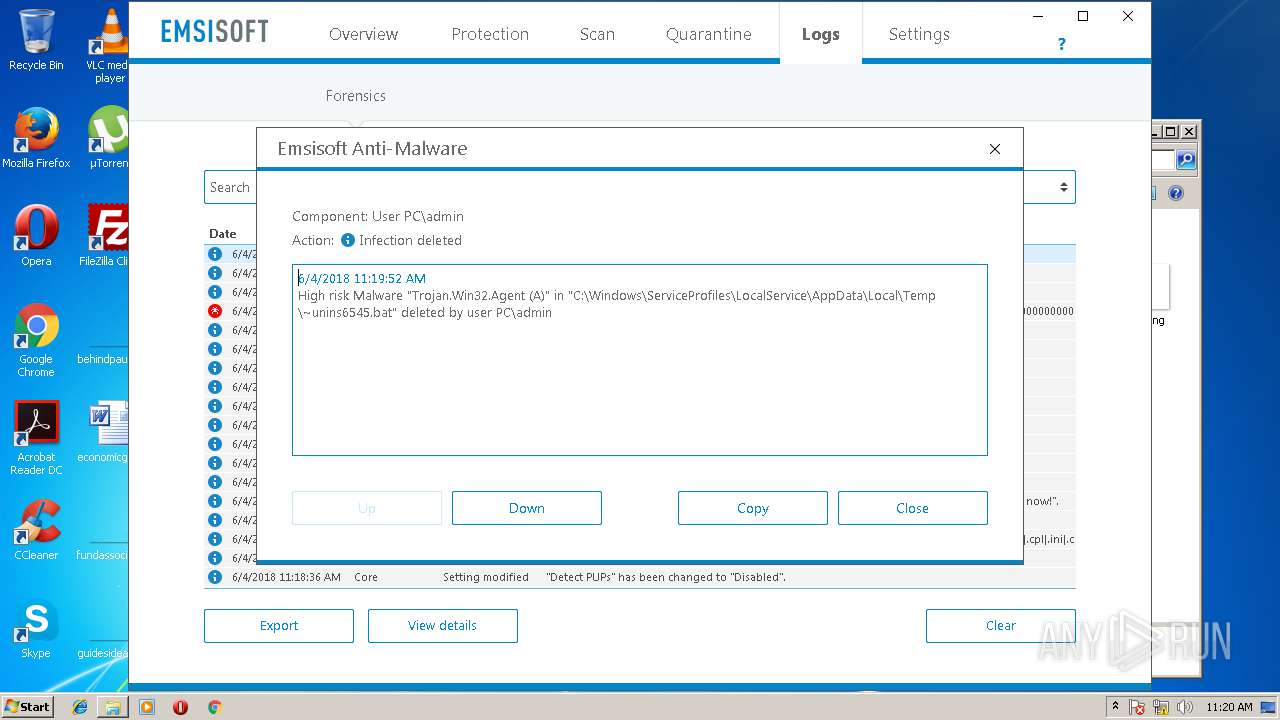Screen dimensions: 1280x720
Task: Launch VLC media player from desktop
Action: (109, 45)
